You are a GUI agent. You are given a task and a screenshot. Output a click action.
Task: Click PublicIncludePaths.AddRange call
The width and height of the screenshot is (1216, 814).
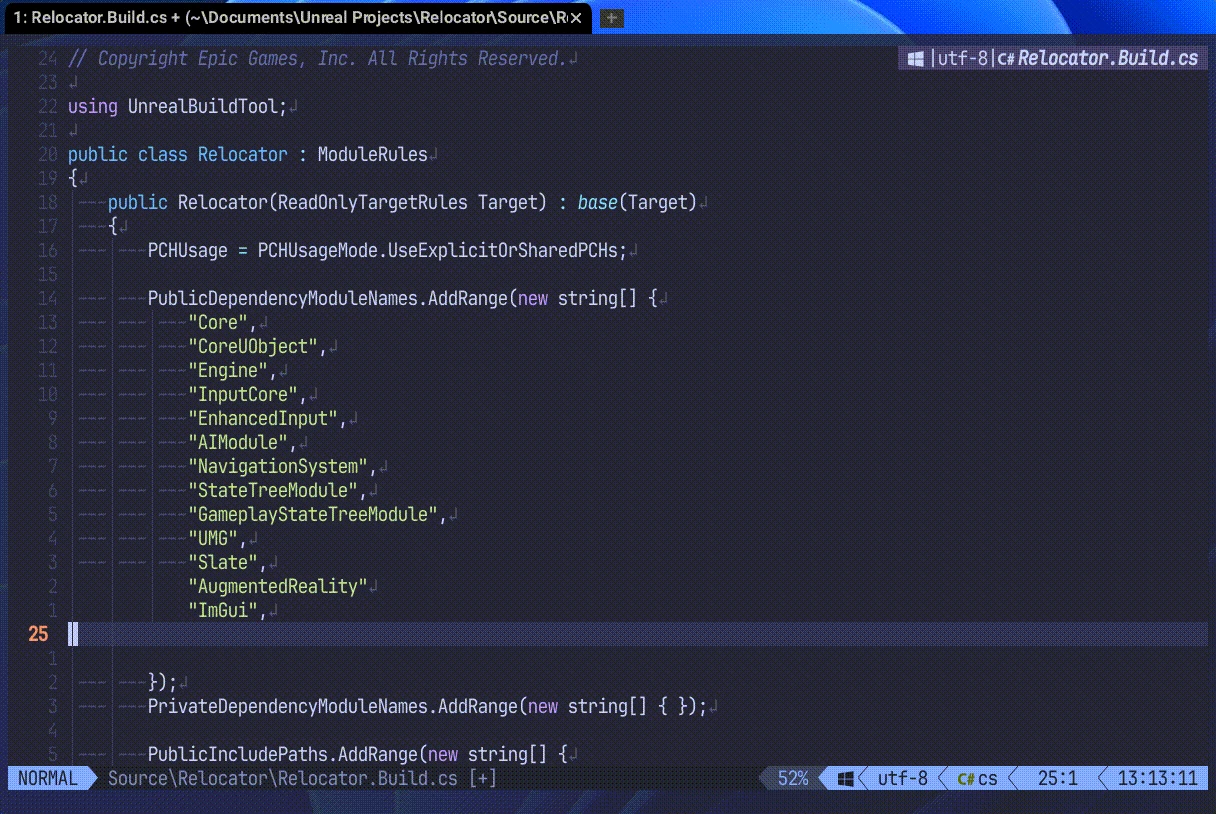pyautogui.click(x=283, y=754)
